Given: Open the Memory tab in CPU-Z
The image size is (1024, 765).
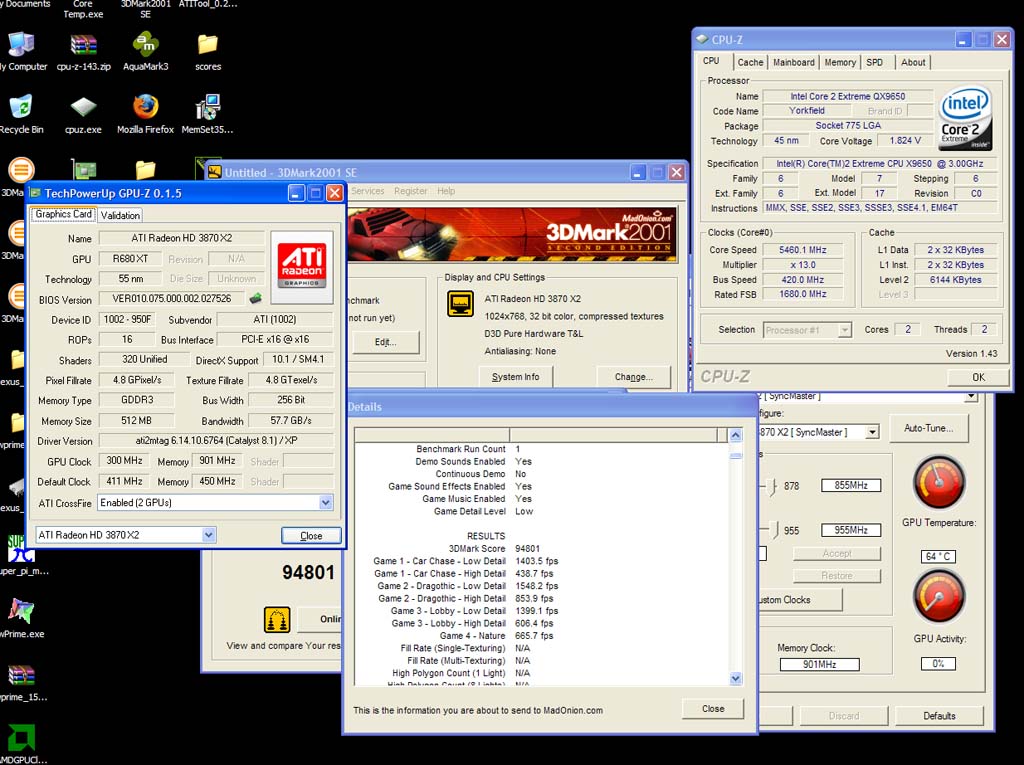Looking at the screenshot, I should click(840, 62).
